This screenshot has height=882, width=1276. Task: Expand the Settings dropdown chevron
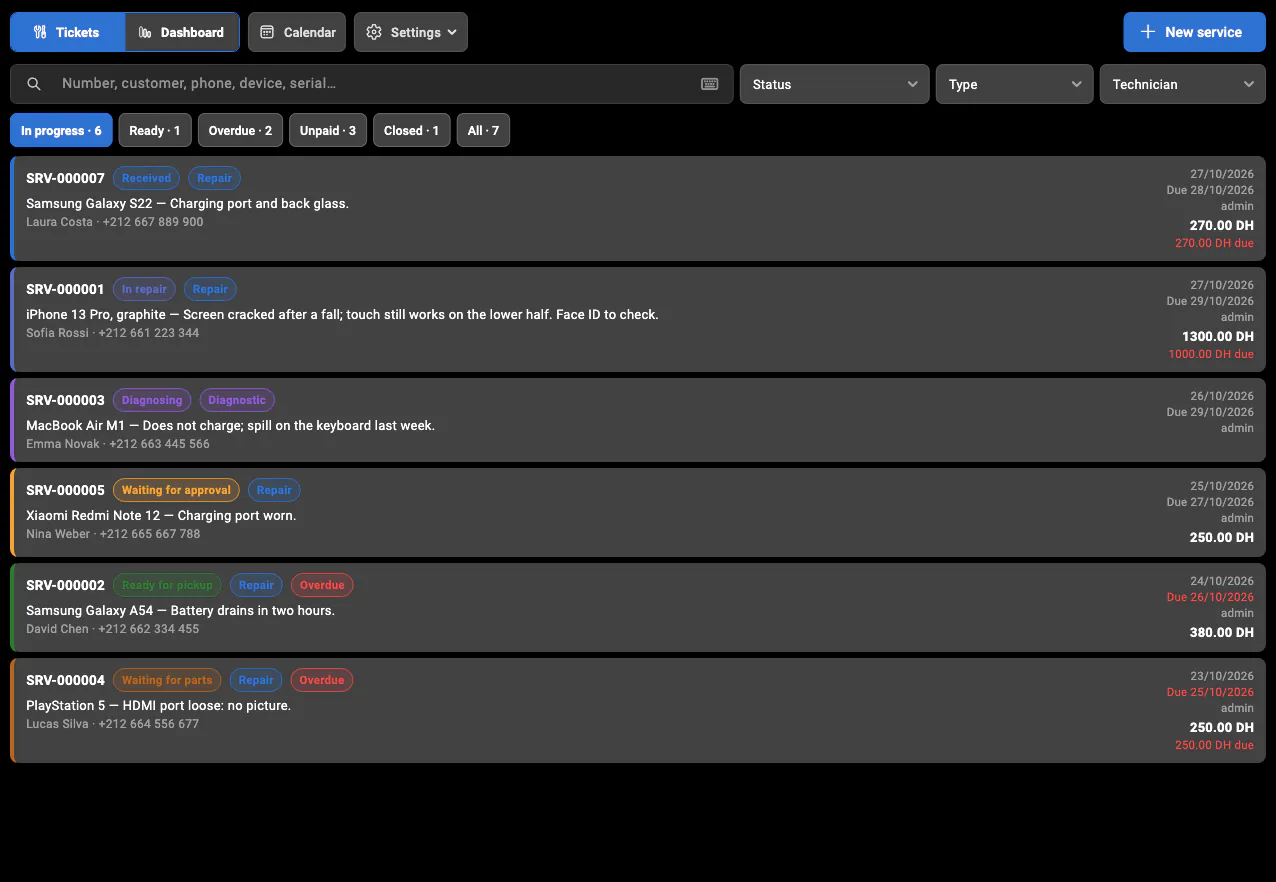452,32
